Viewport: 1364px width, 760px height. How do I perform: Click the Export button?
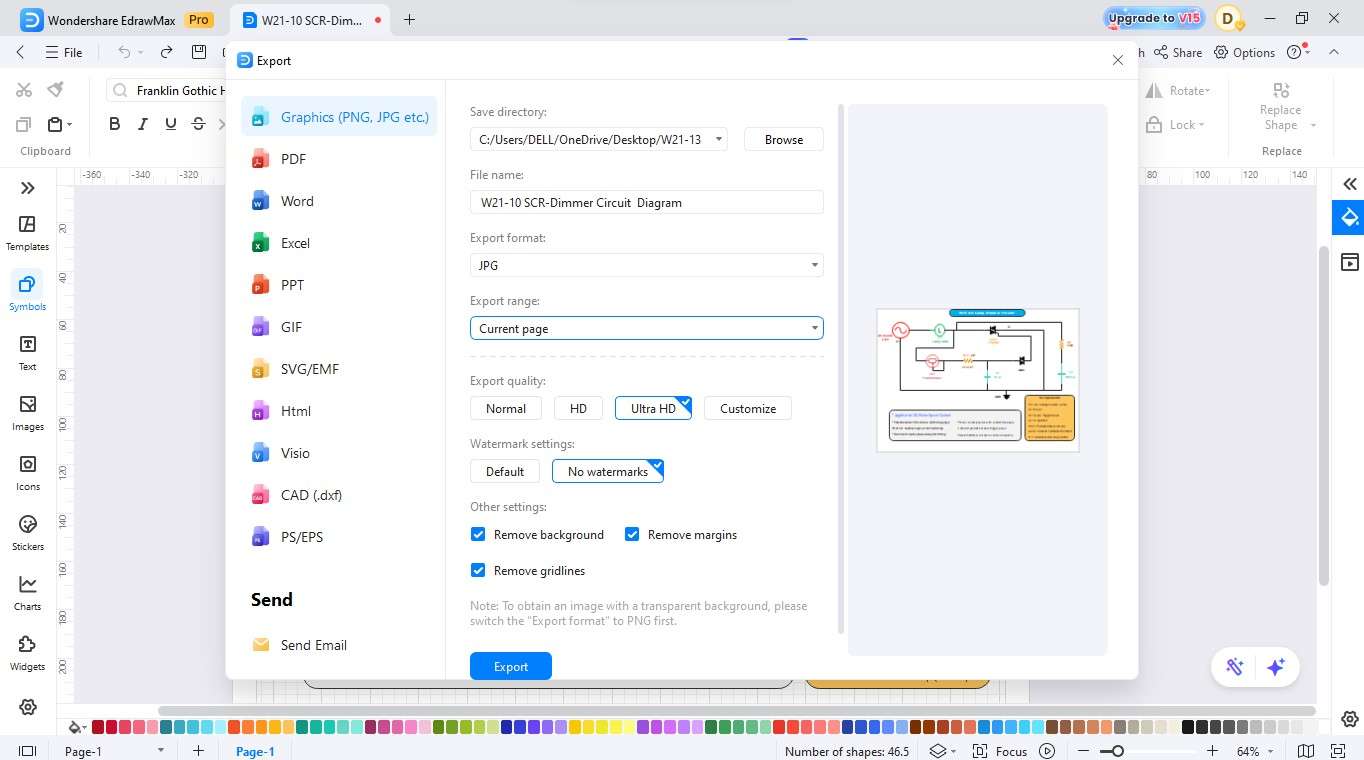pos(510,666)
